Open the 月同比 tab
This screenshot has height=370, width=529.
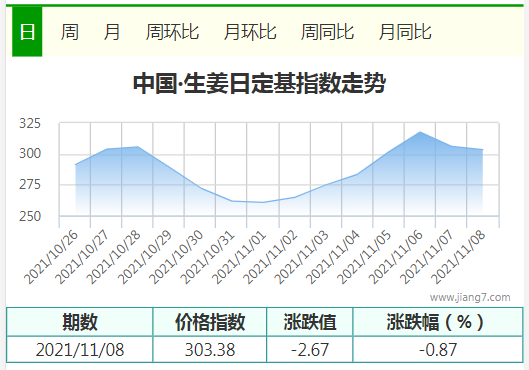[x=405, y=32]
